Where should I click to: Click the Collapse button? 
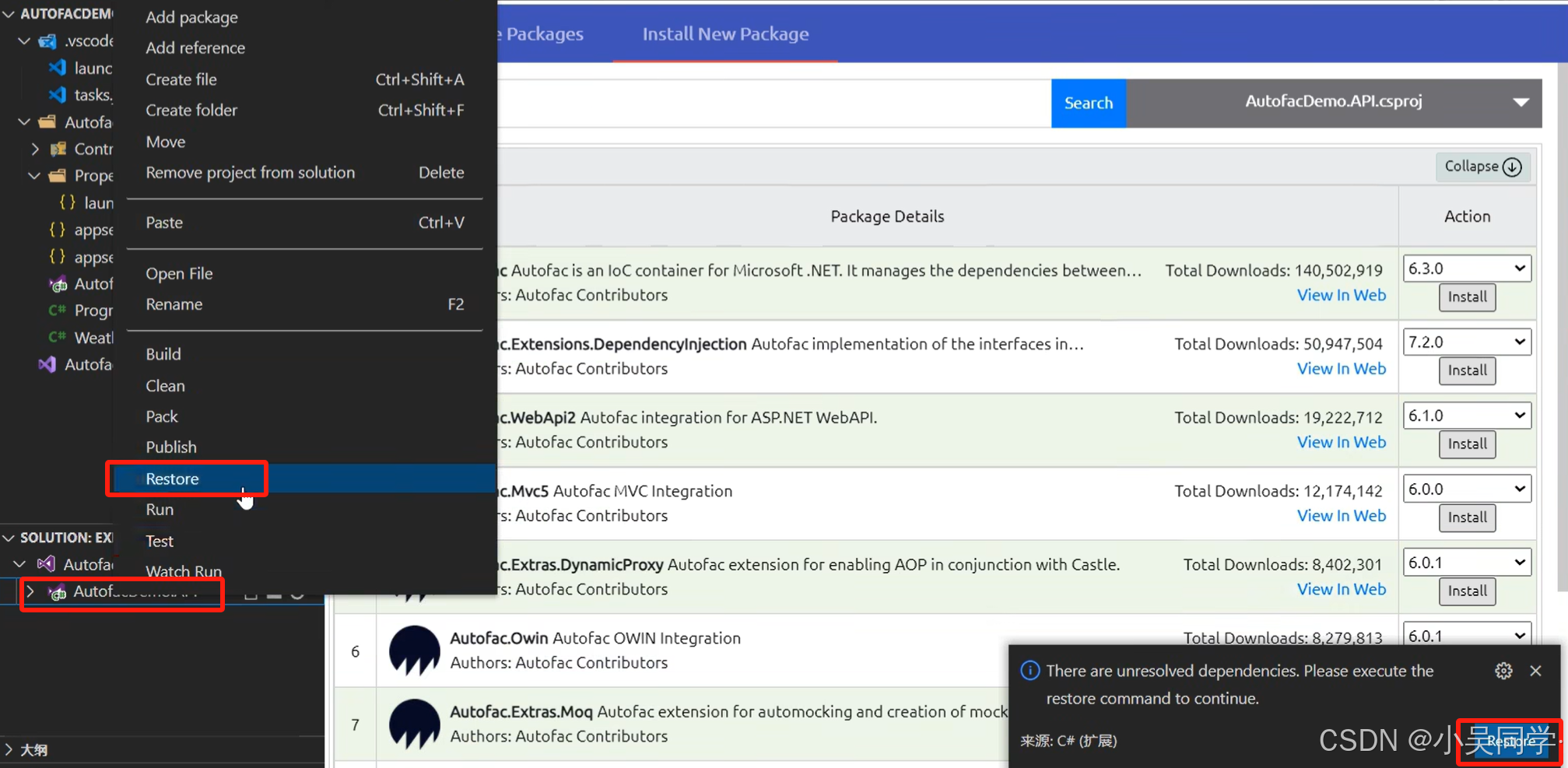point(1482,167)
